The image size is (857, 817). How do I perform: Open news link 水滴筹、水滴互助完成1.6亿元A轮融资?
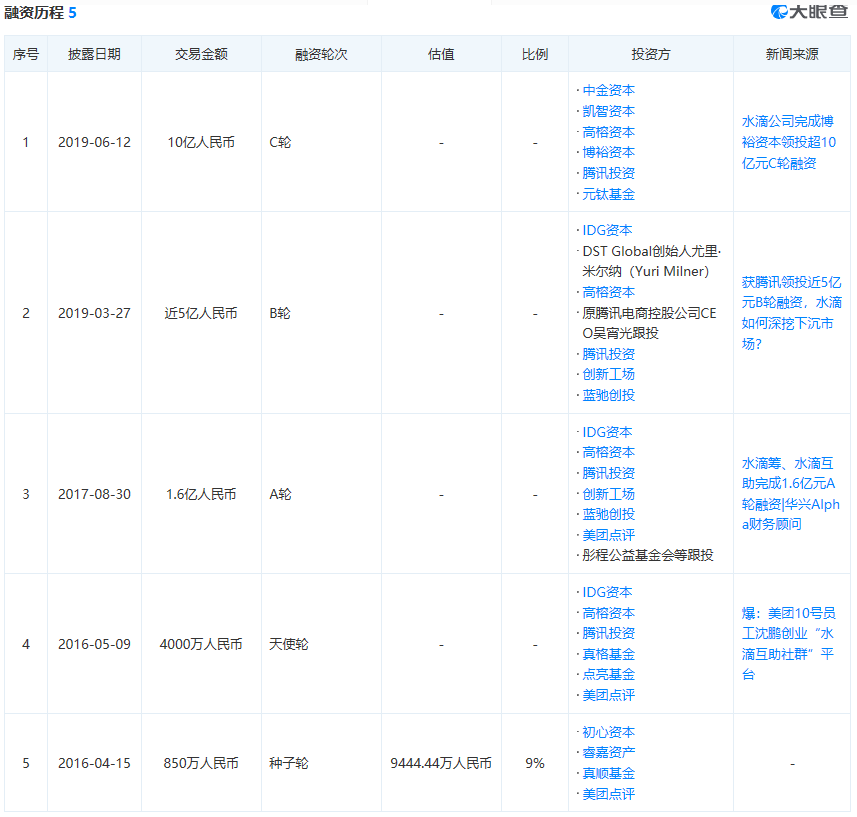[x=790, y=493]
